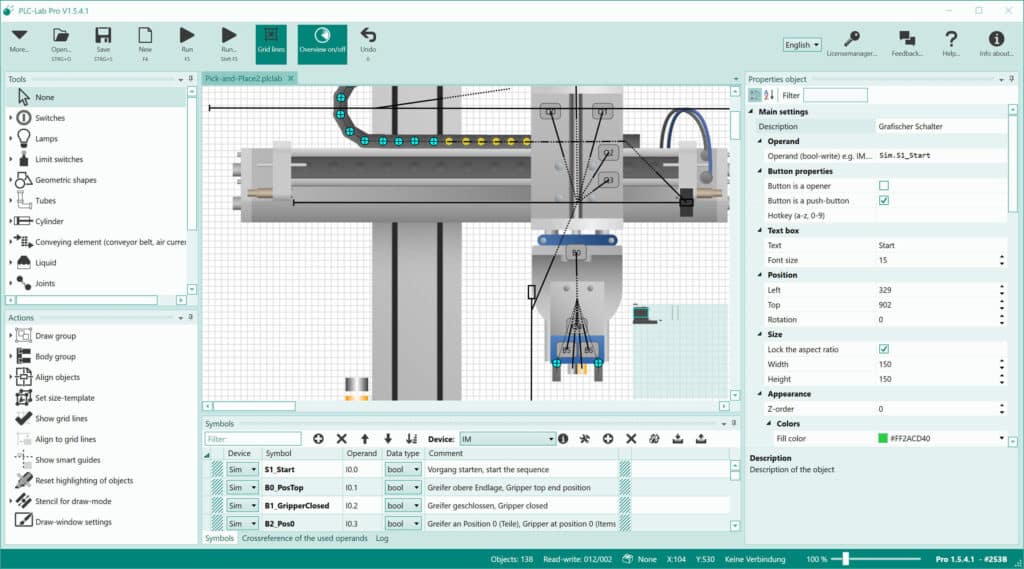1024x569 pixels.
Task: Delete symbol with the X icon left of arrows
Action: [342, 439]
